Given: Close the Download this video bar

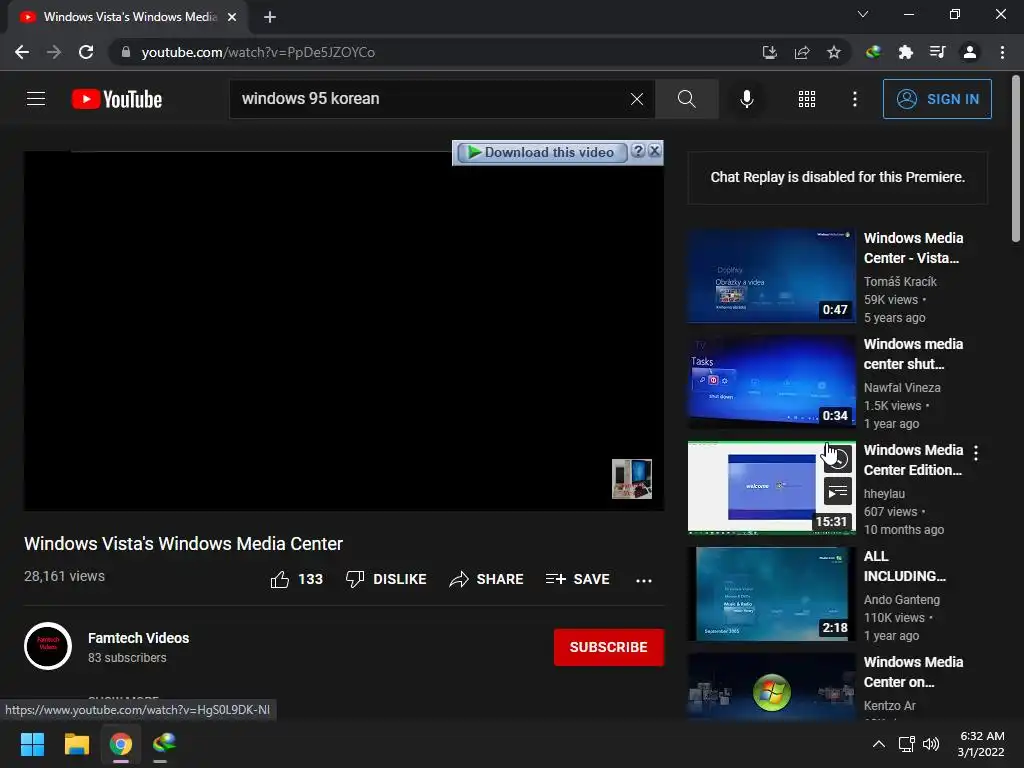Looking at the screenshot, I should pyautogui.click(x=654, y=152).
